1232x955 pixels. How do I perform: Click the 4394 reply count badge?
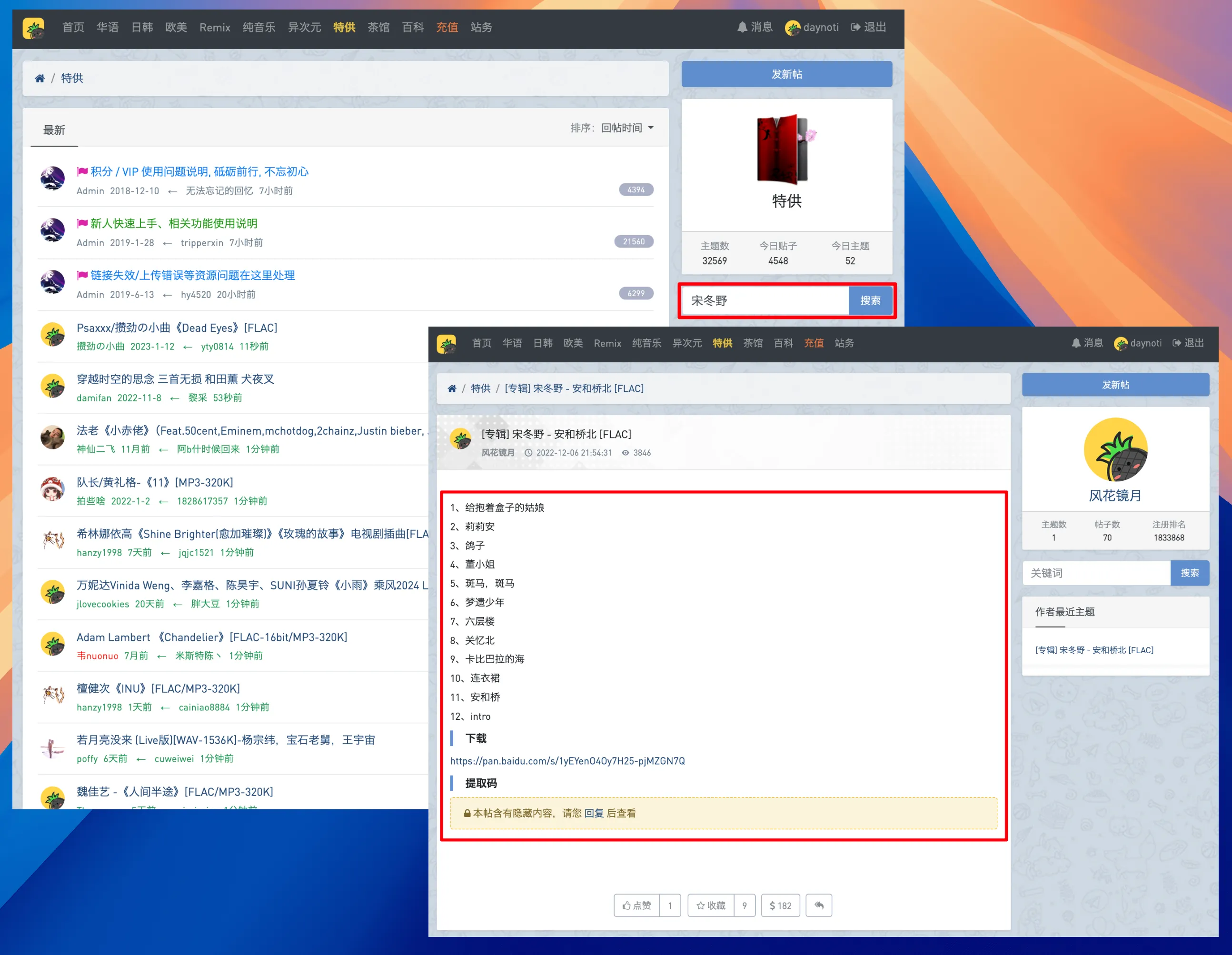coord(636,189)
